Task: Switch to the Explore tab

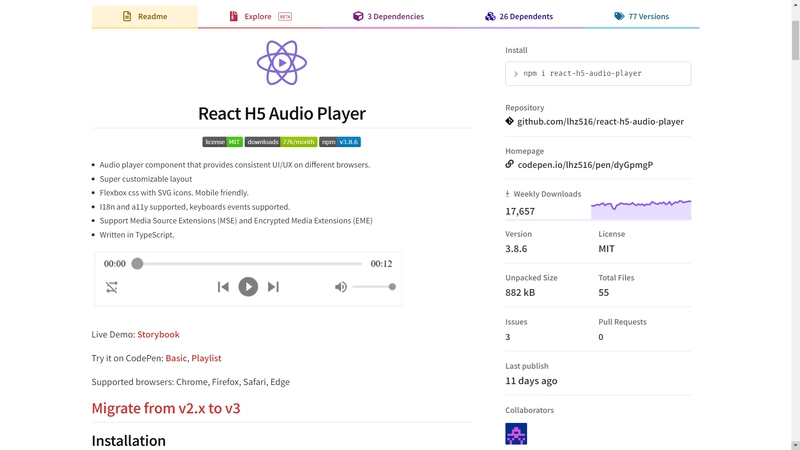Action: point(260,17)
